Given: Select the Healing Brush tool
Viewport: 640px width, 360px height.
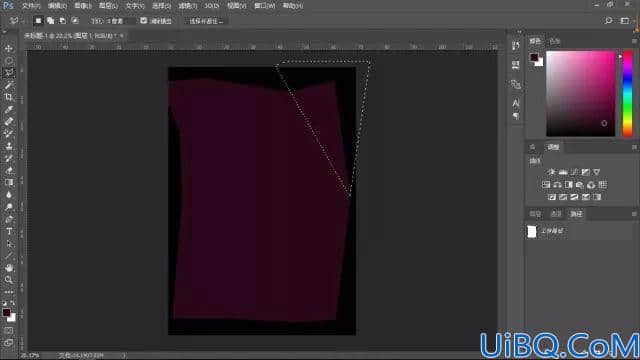Looking at the screenshot, I should tap(9, 122).
